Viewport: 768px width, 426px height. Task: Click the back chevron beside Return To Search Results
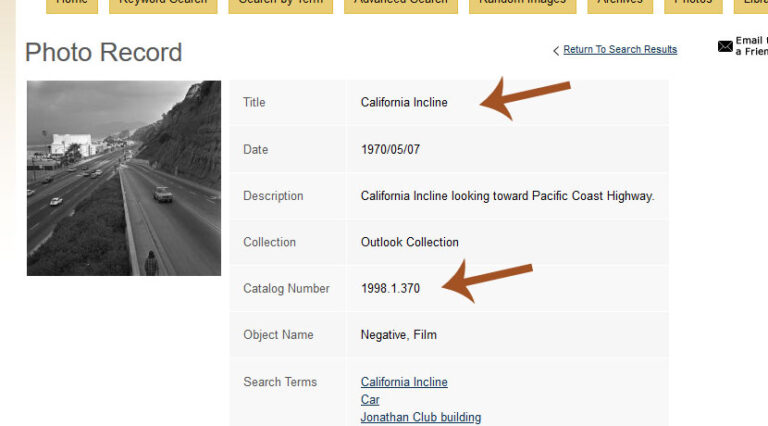(x=556, y=50)
